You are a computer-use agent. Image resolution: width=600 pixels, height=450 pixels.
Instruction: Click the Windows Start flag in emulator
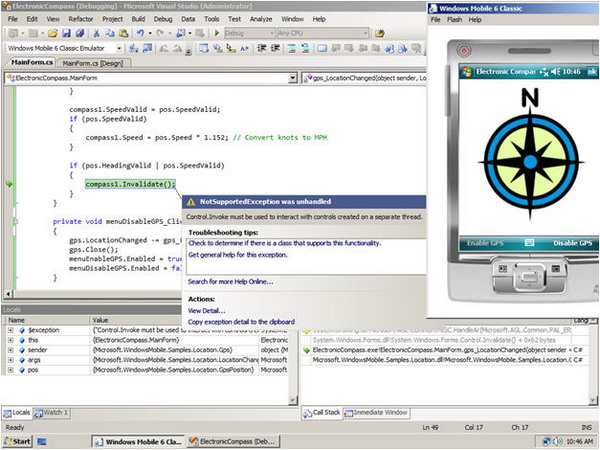(x=466, y=72)
